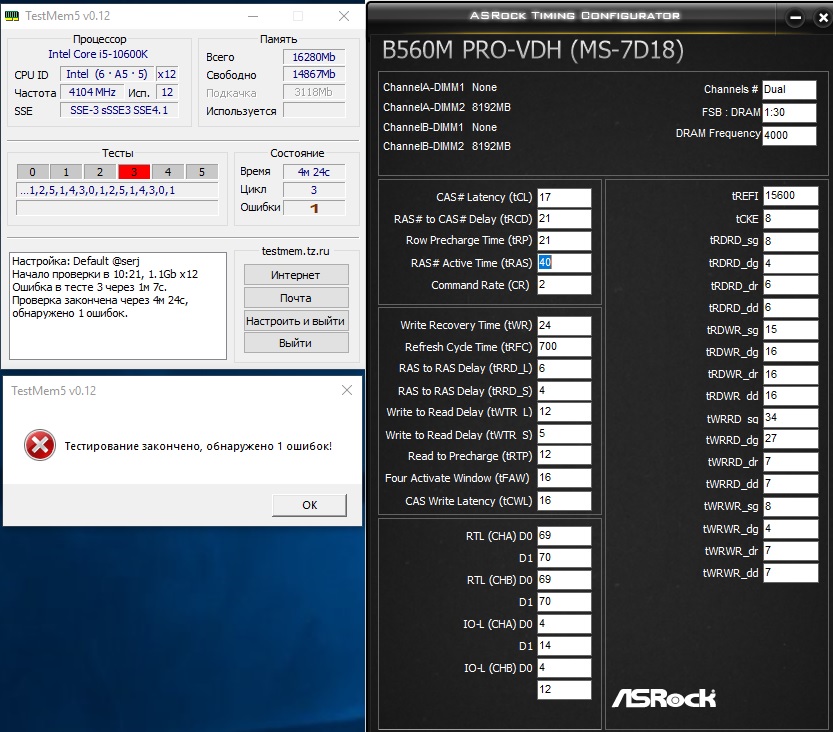Click the Свободно free memory value

pyautogui.click(x=314, y=75)
